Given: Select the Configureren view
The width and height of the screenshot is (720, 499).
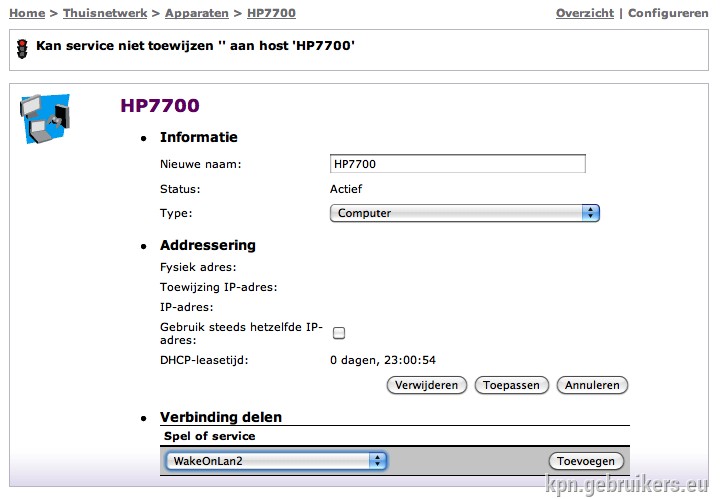Looking at the screenshot, I should pyautogui.click(x=668, y=13).
